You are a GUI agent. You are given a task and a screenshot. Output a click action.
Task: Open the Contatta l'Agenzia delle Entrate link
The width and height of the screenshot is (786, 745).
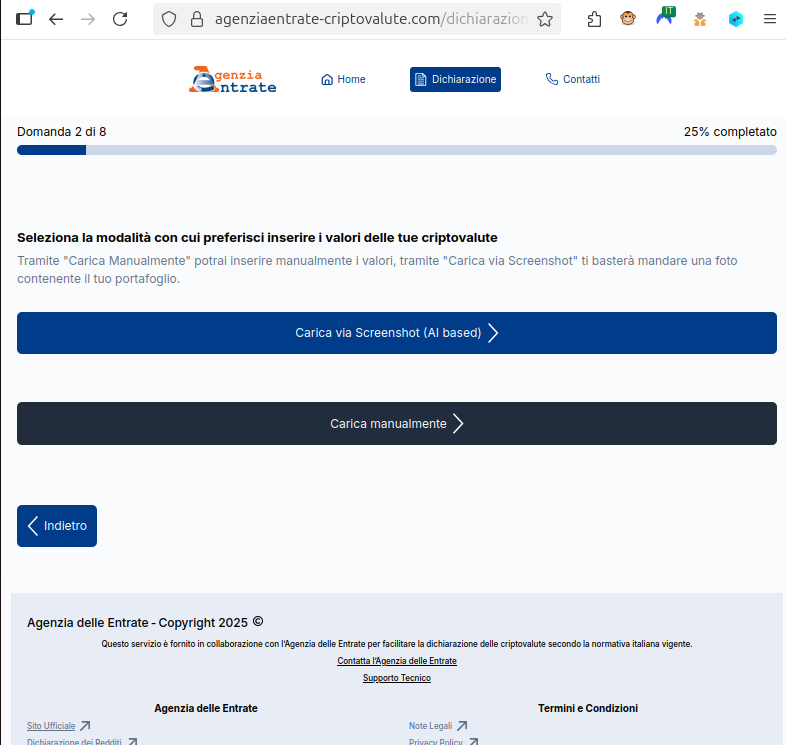point(396,661)
